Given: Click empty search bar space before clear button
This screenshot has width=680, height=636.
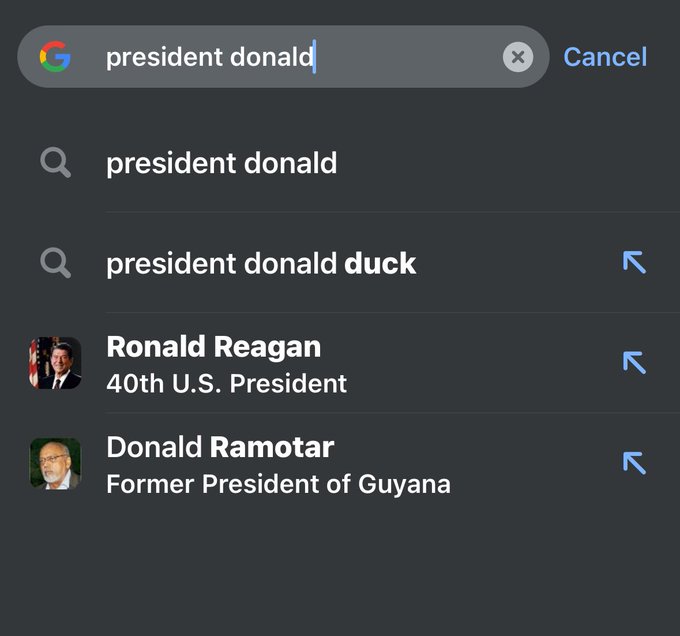Looking at the screenshot, I should [x=408, y=57].
